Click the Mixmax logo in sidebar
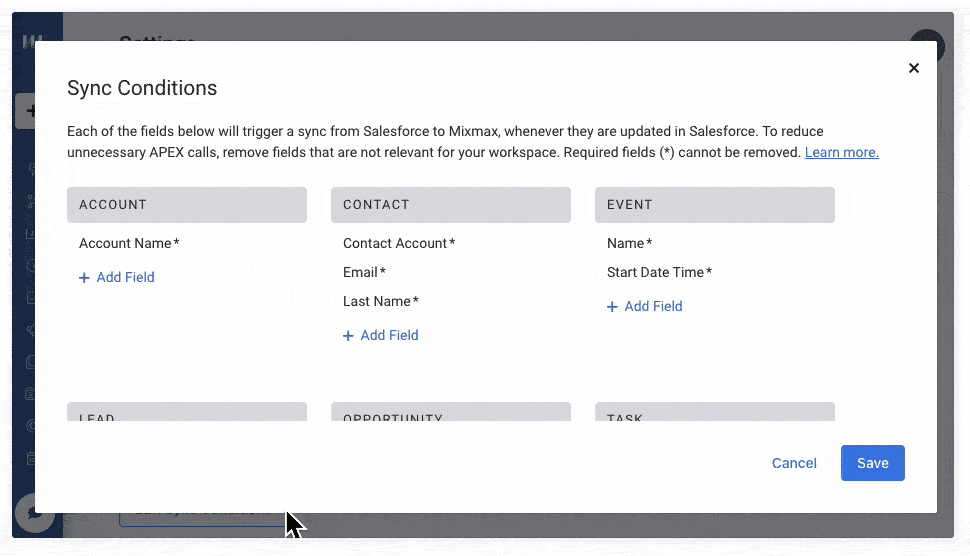Viewport: 970px width, 556px height. click(33, 42)
